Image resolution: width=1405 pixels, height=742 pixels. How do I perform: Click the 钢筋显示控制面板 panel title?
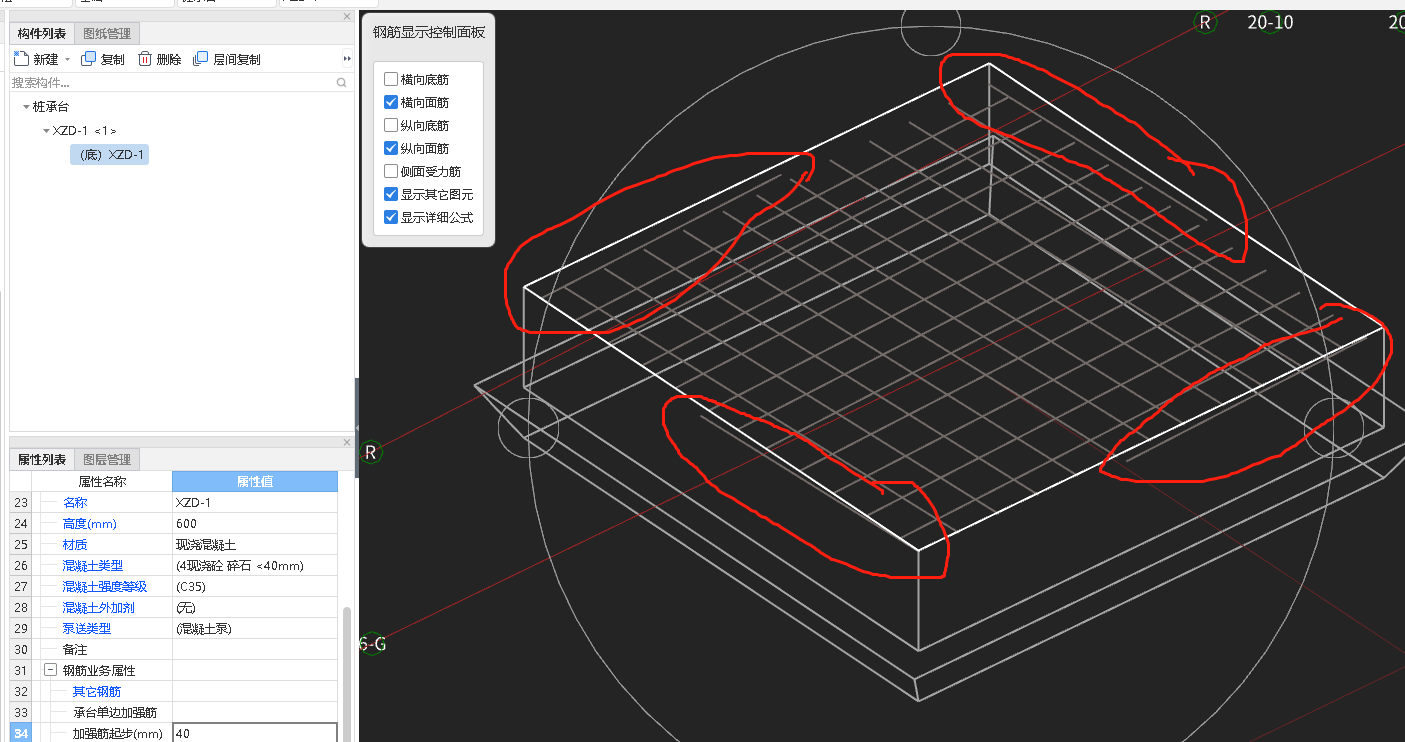429,32
